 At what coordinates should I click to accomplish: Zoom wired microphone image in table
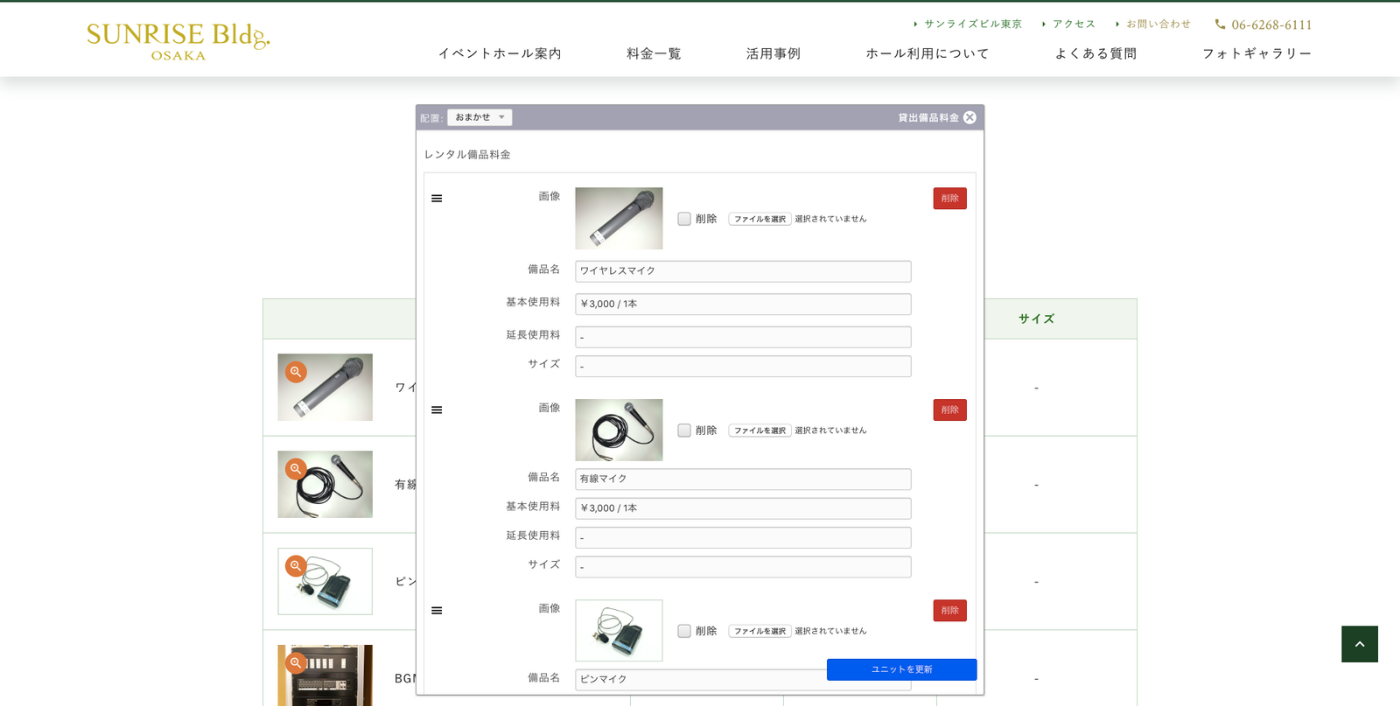tap(295, 469)
